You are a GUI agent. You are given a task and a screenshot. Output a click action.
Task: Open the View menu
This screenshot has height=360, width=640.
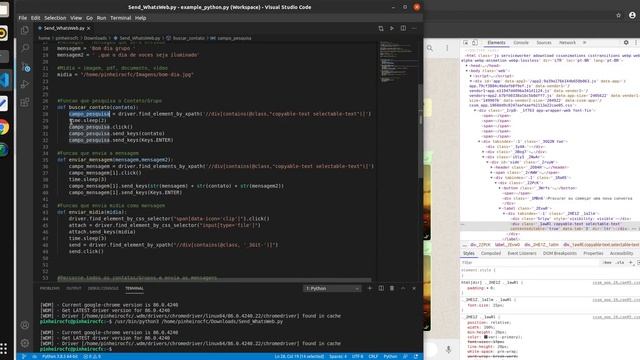click(x=76, y=18)
